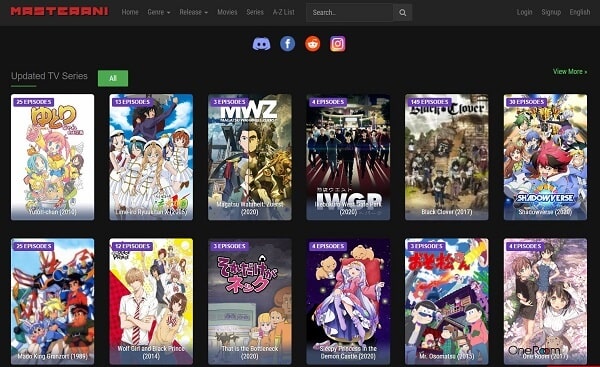Viewport: 600px width, 367px height.
Task: Click the 30 EPISODES badge
Action: coord(526,102)
